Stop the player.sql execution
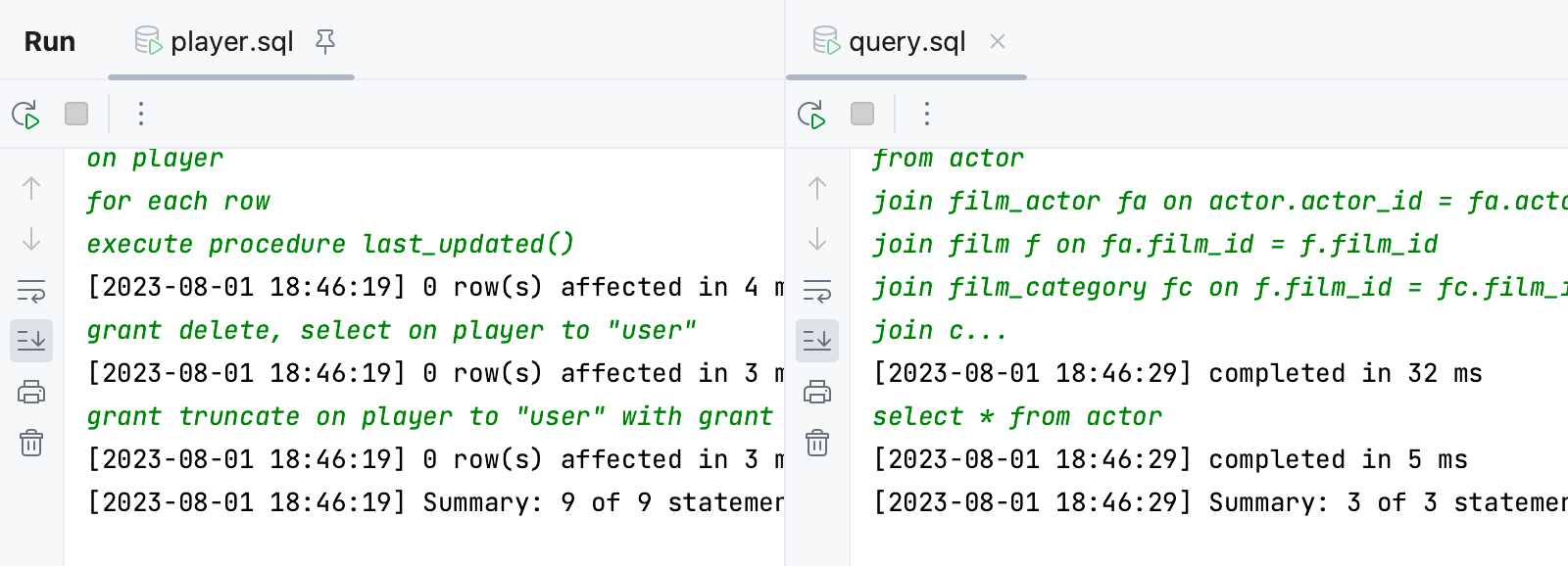This screenshot has height=566, width=1568. tap(76, 115)
